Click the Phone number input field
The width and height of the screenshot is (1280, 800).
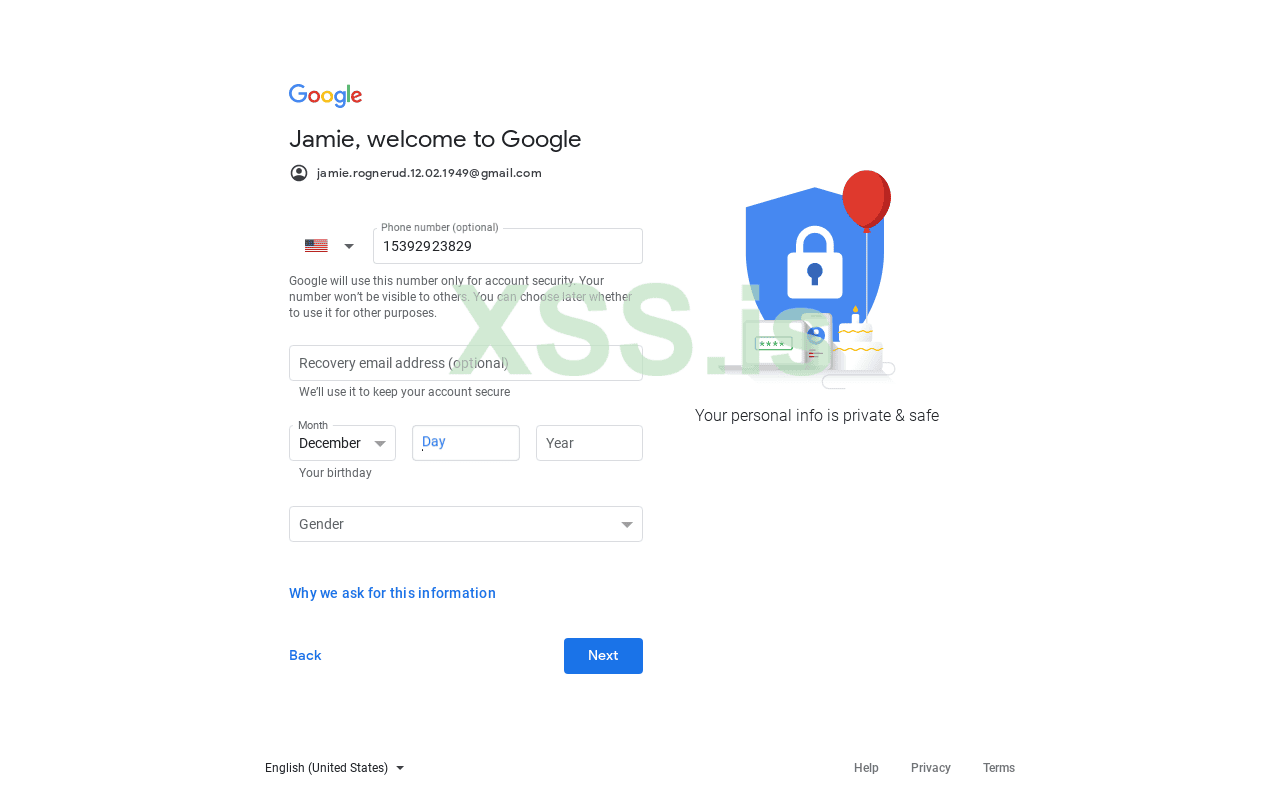[x=508, y=246]
